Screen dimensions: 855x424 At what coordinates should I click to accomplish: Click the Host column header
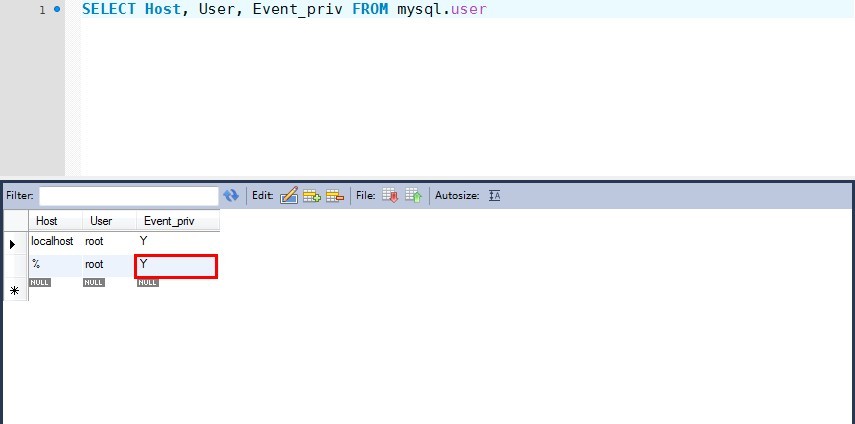[x=55, y=221]
